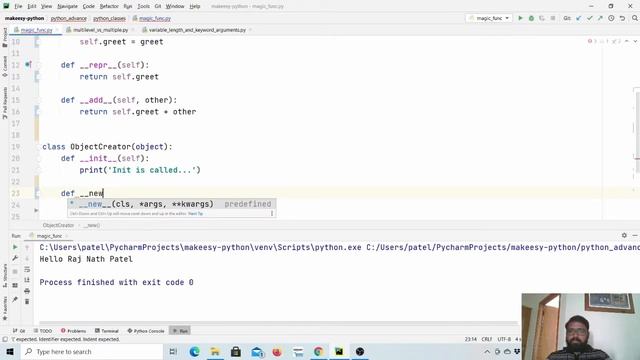Open Search Everywhere magnifier icon
Screen dimensions: 640x360
coord(635,18)
